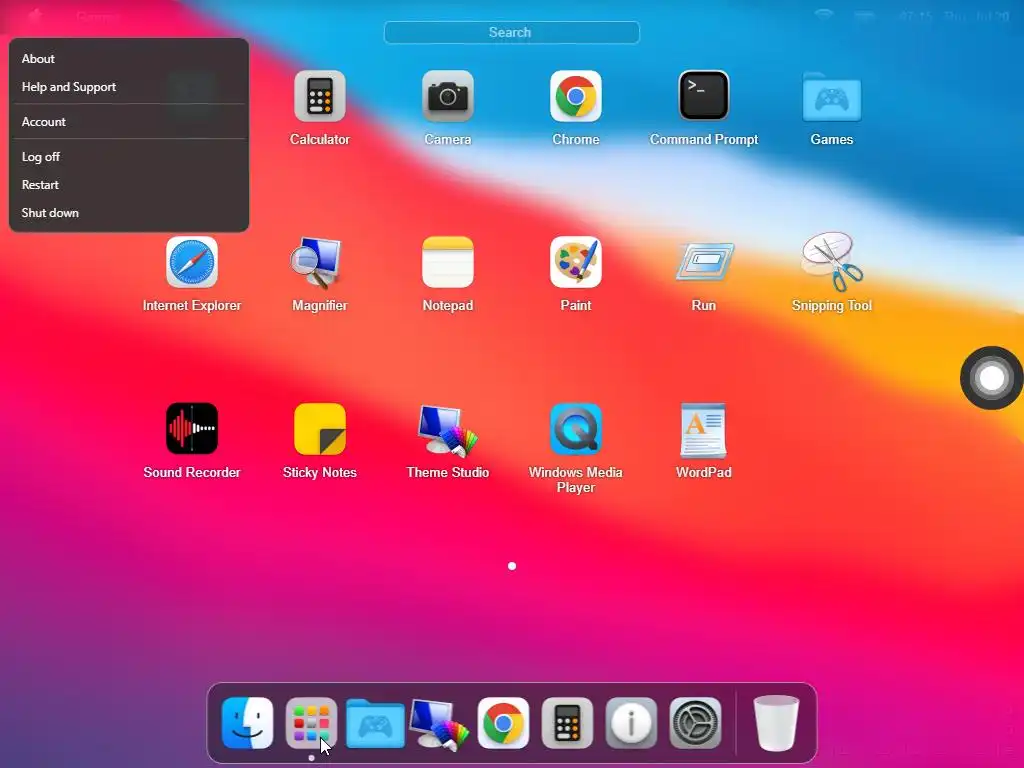The image size is (1024, 768).
Task: Click the info icon in the dock
Action: tap(631, 723)
